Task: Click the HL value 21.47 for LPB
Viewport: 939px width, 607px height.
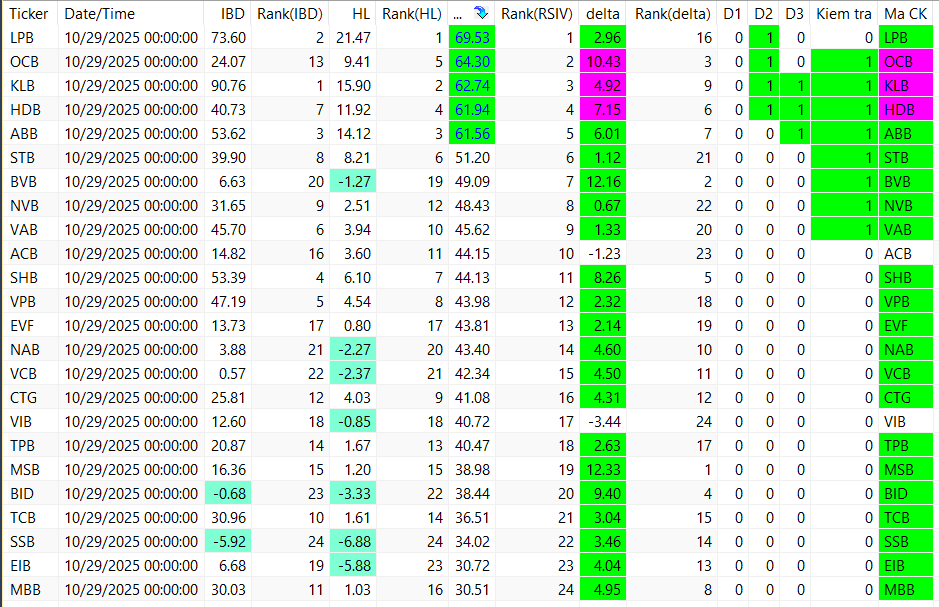Action: coord(353,38)
